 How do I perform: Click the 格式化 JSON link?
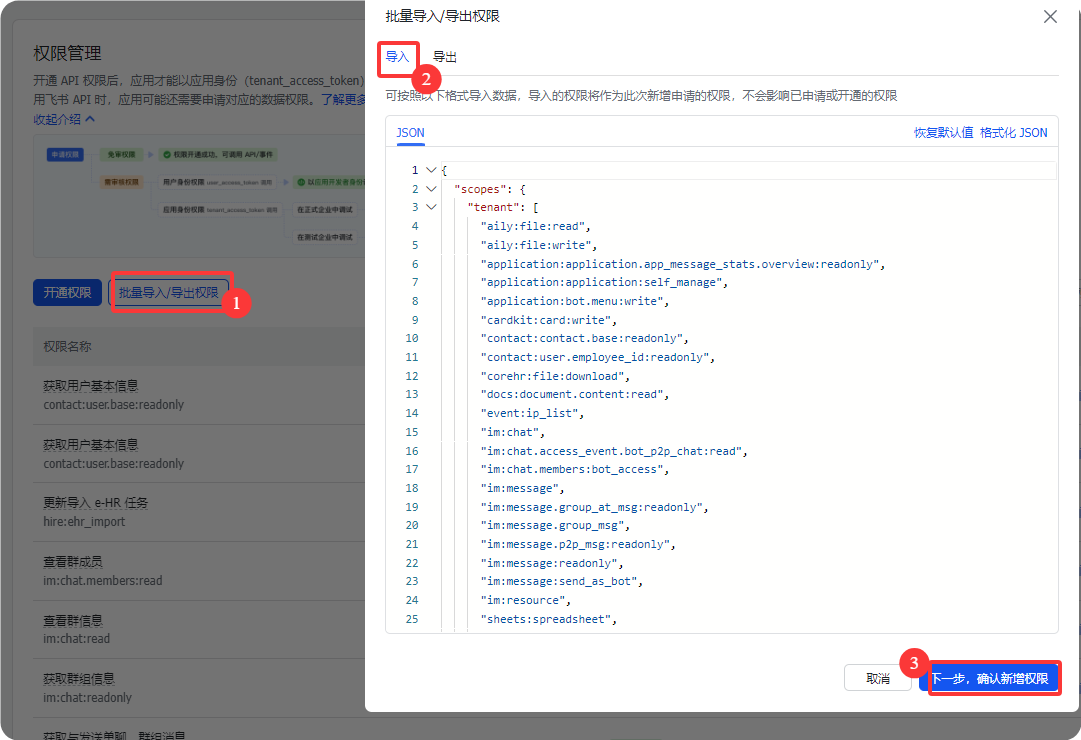pyautogui.click(x=1013, y=132)
